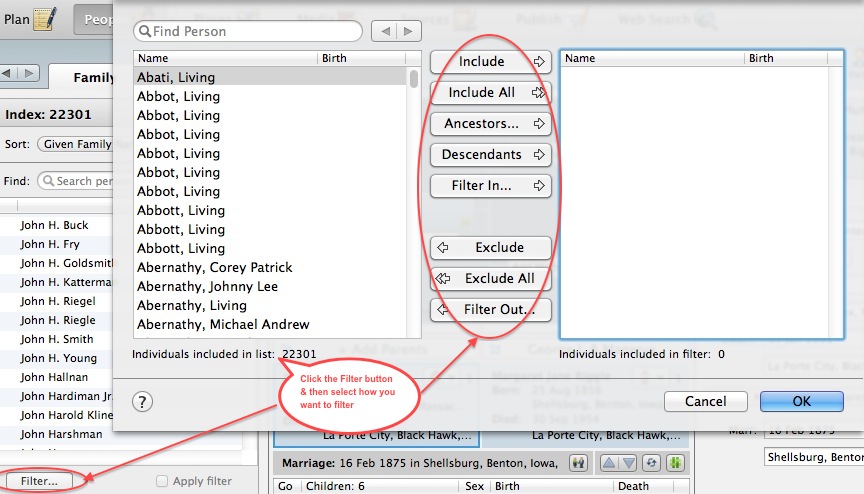This screenshot has width=864, height=494.
Task: Open the Sort Given Family dropdown
Action: click(76, 144)
